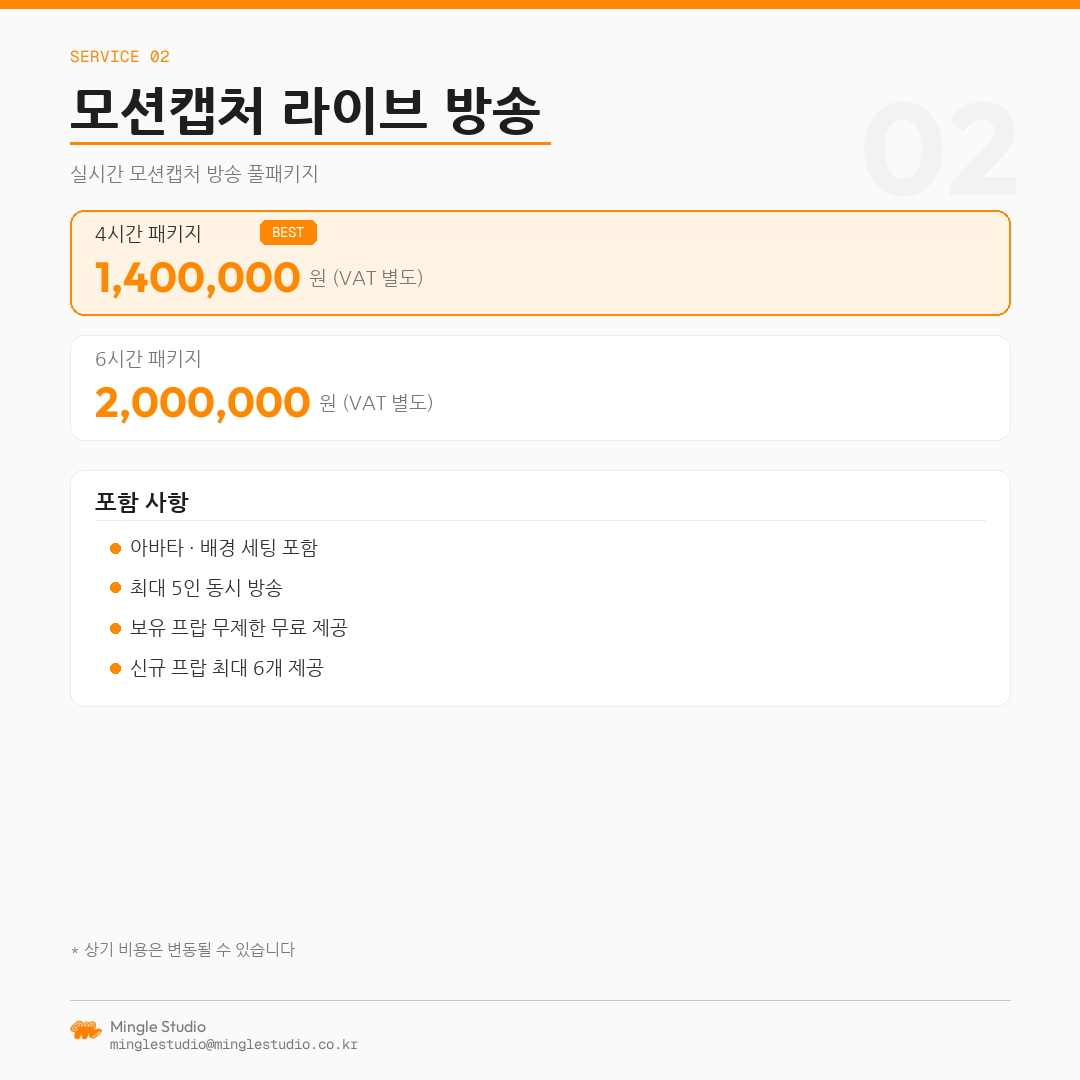Click the orange BEST badge
The width and height of the screenshot is (1080, 1080).
click(x=288, y=233)
